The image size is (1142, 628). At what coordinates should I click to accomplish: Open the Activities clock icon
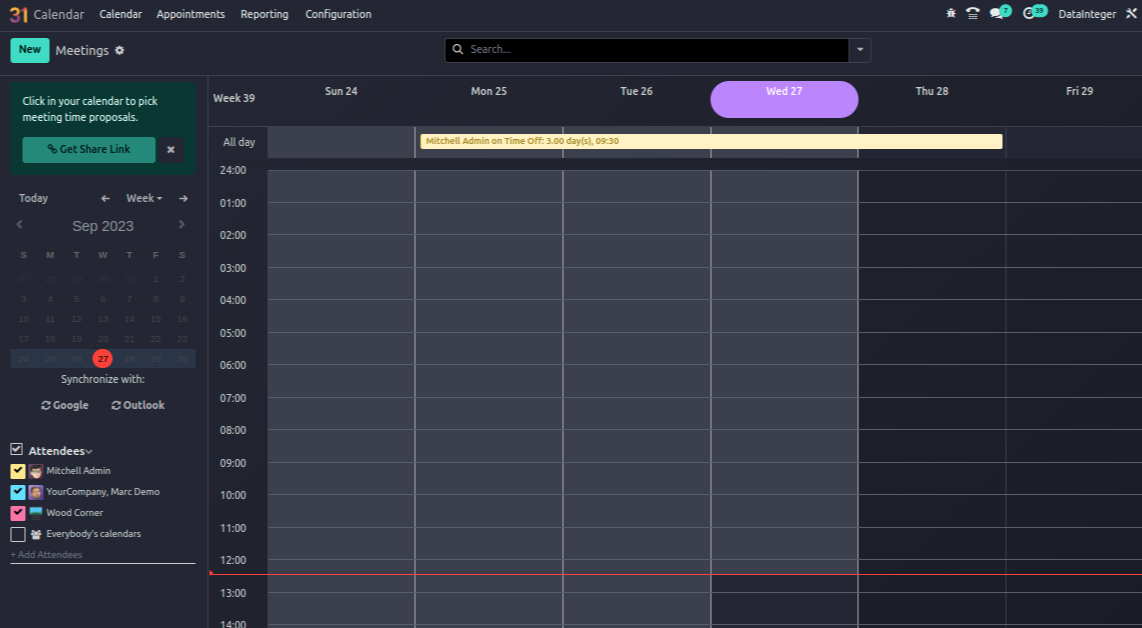coord(1028,13)
